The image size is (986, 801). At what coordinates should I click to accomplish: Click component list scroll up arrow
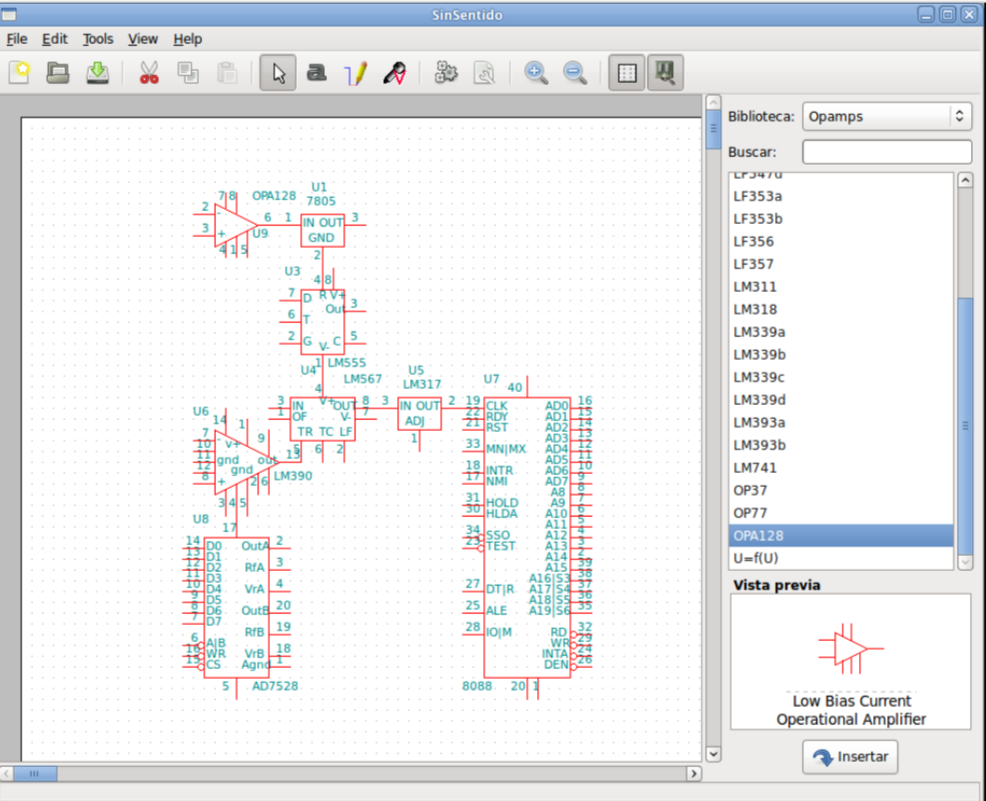965,181
